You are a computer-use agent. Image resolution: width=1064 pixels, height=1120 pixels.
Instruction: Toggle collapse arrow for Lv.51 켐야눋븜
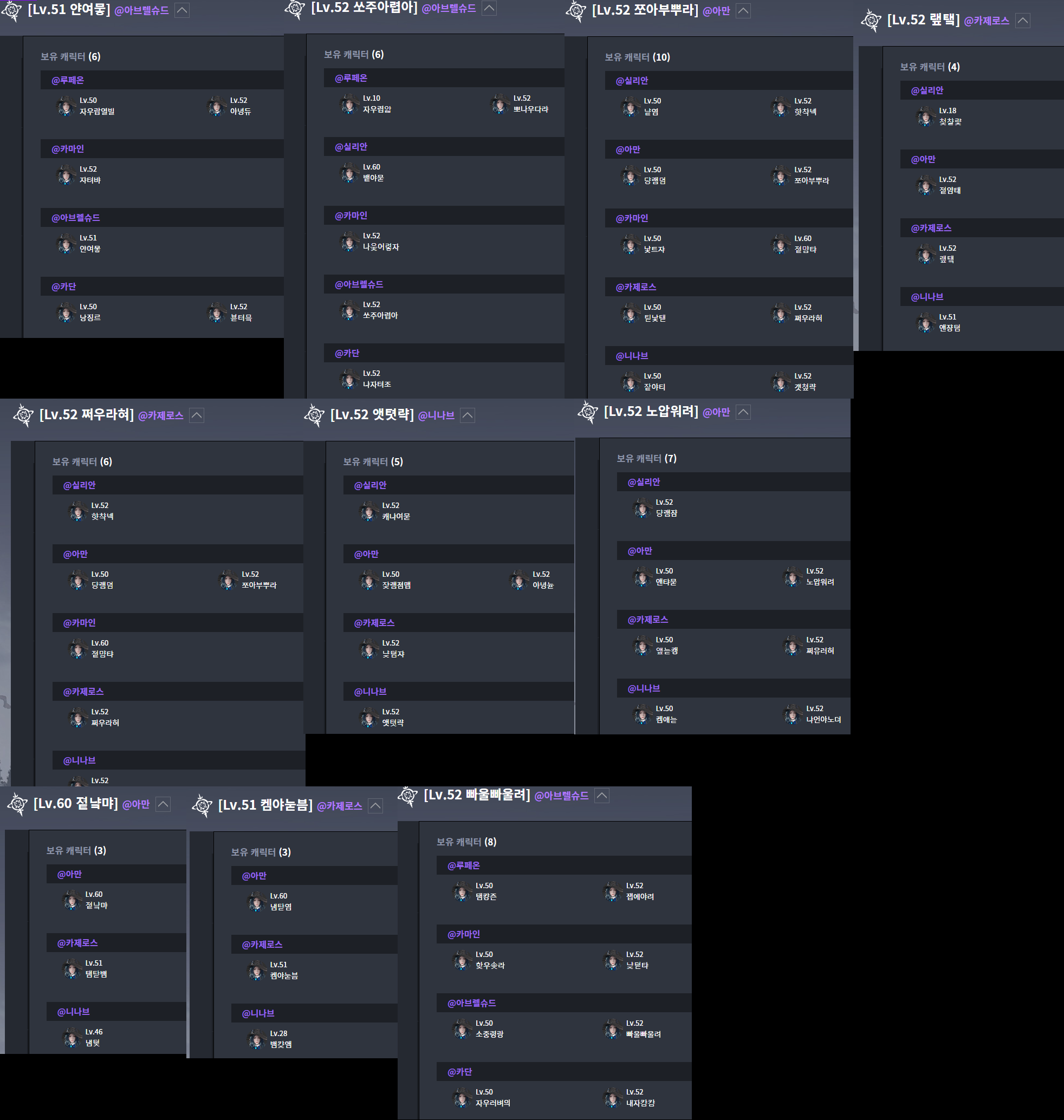click(x=375, y=806)
